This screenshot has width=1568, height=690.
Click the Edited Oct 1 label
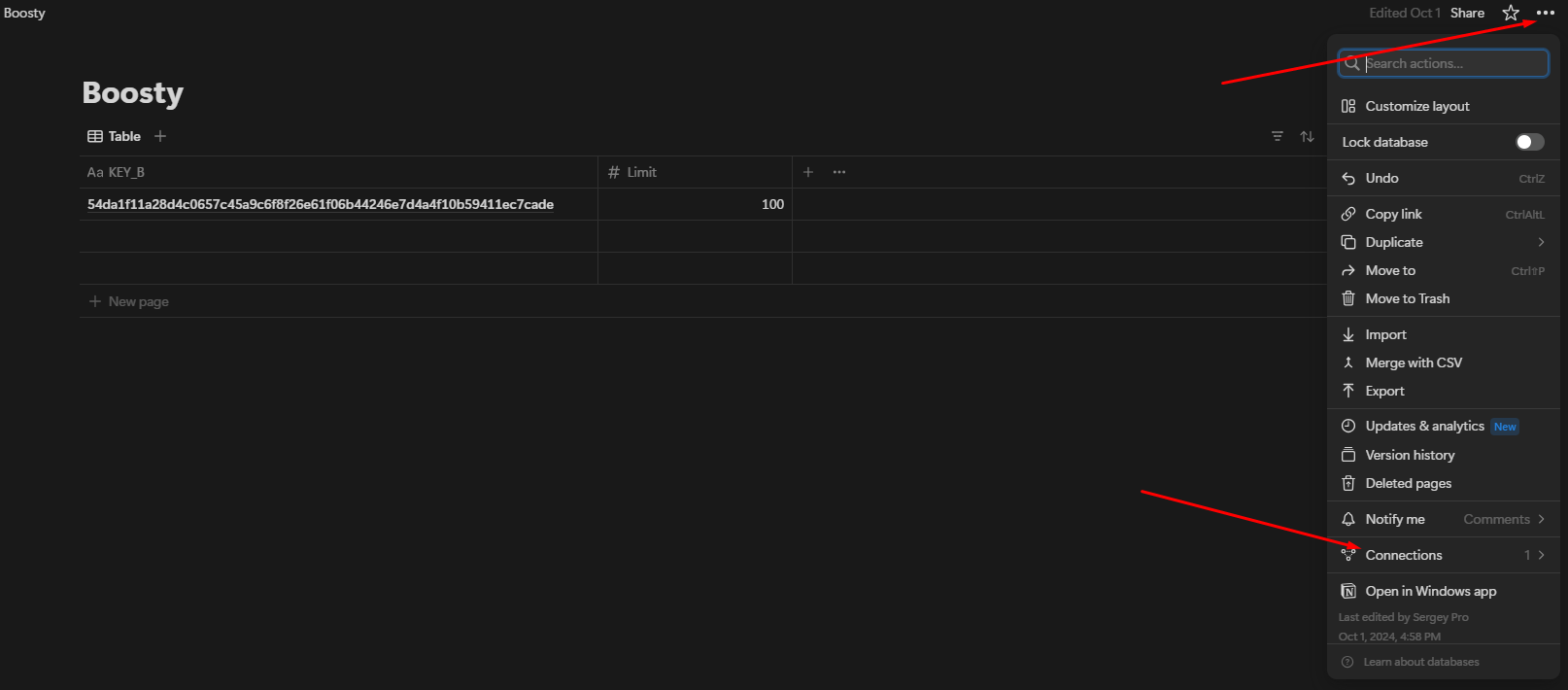click(1405, 13)
